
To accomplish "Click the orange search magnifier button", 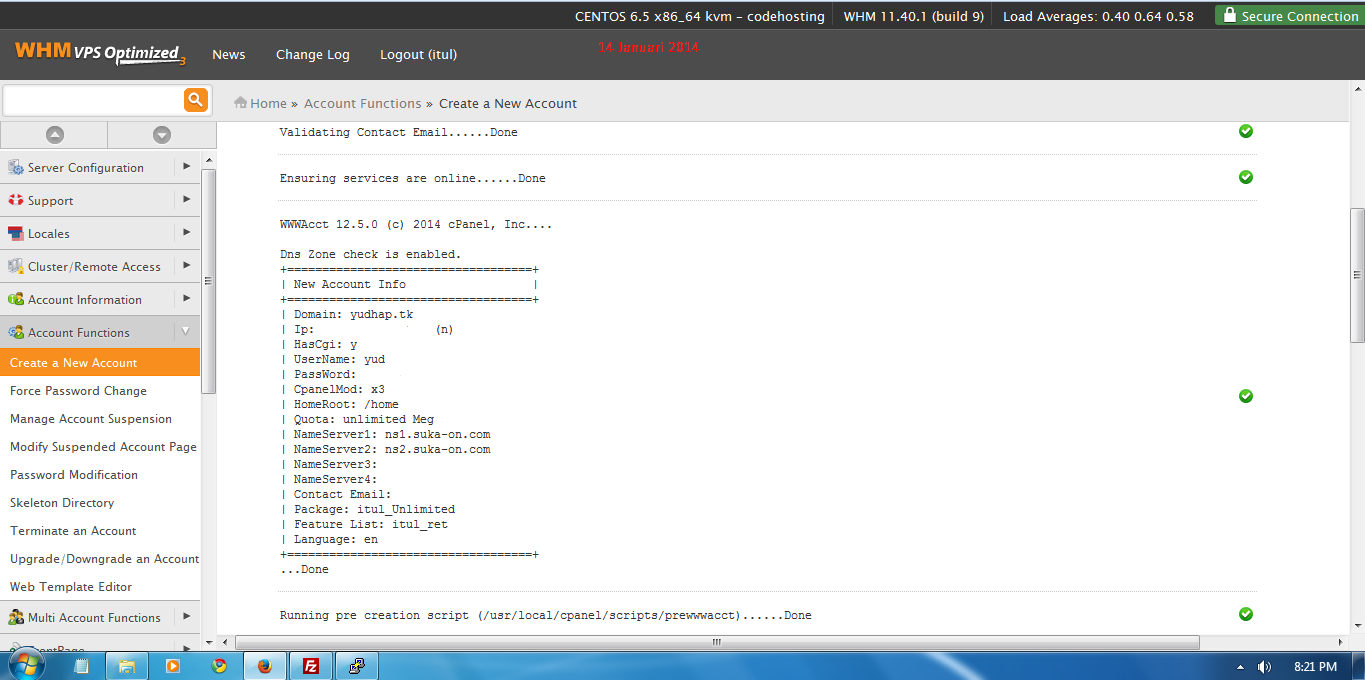I will pos(195,99).
